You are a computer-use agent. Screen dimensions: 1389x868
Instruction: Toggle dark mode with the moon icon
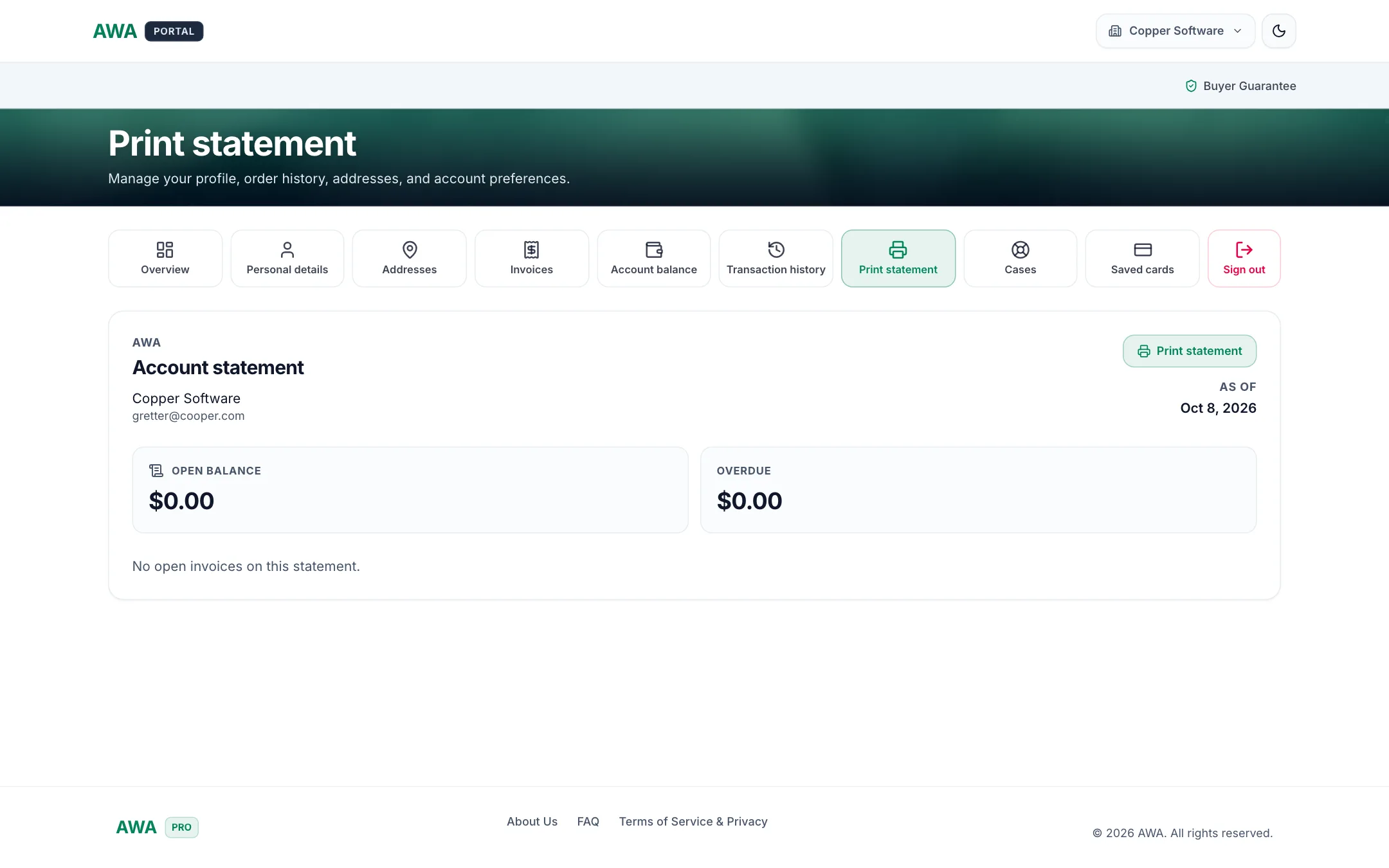pos(1278,31)
